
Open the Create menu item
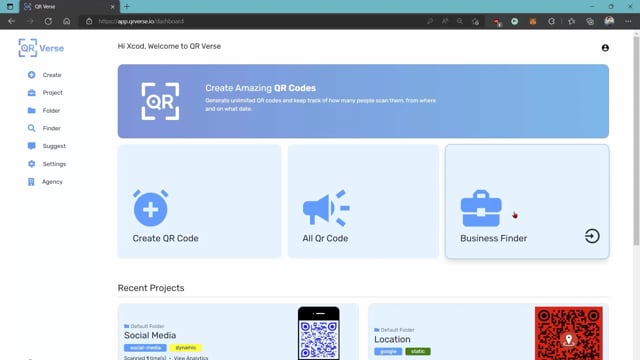52,75
